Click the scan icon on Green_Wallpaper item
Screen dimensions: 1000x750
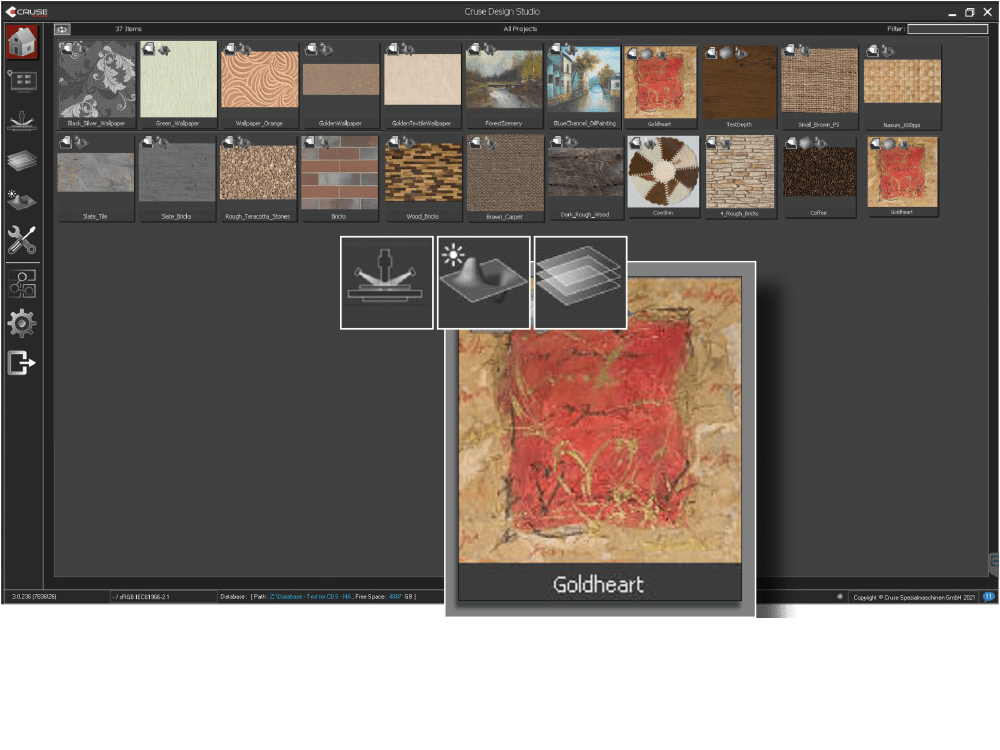click(x=149, y=49)
